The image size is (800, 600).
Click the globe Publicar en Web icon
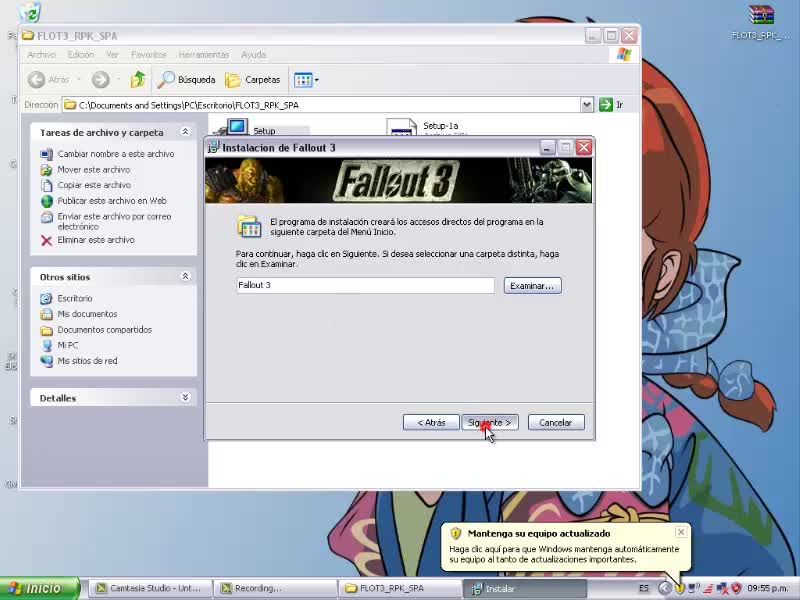(46, 201)
